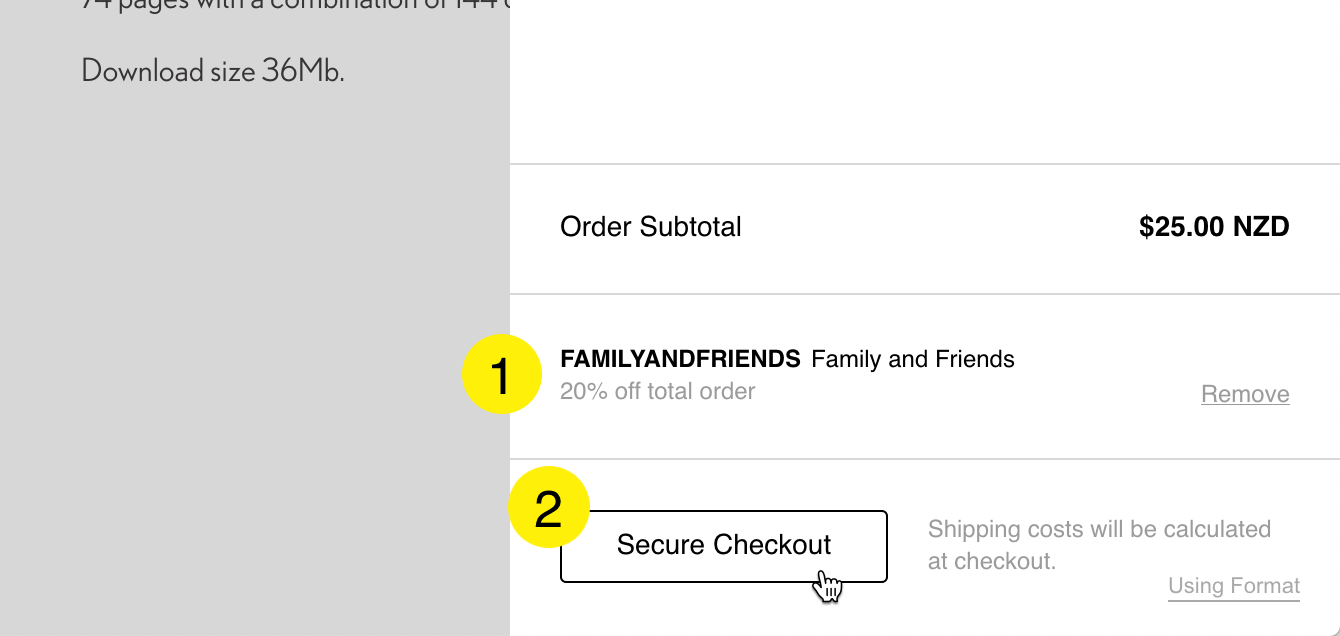Dismiss cart by clicking the gray overlay
Image resolution: width=1340 pixels, height=636 pixels.
point(255,350)
